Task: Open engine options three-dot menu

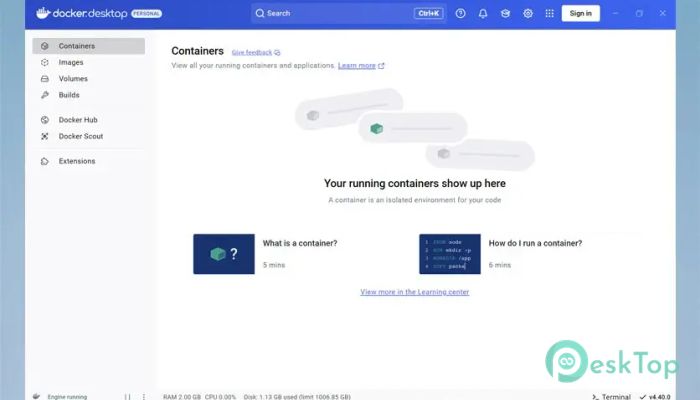Action: (x=144, y=396)
